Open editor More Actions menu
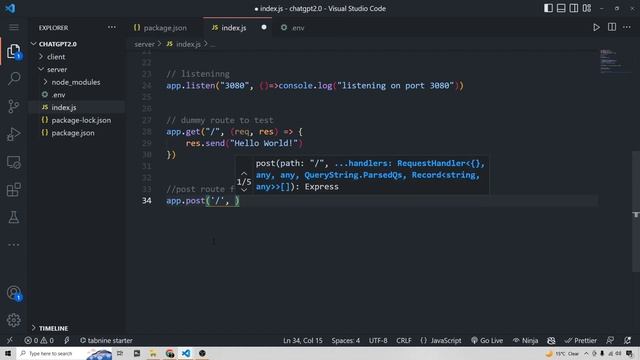 click(627, 27)
